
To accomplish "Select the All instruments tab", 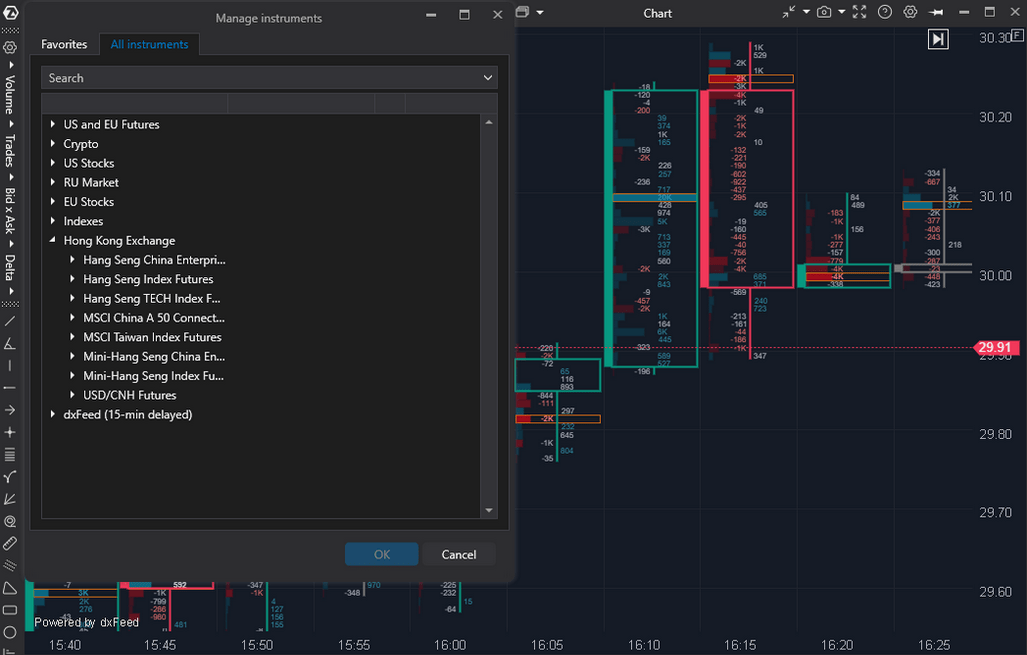I will click(149, 44).
